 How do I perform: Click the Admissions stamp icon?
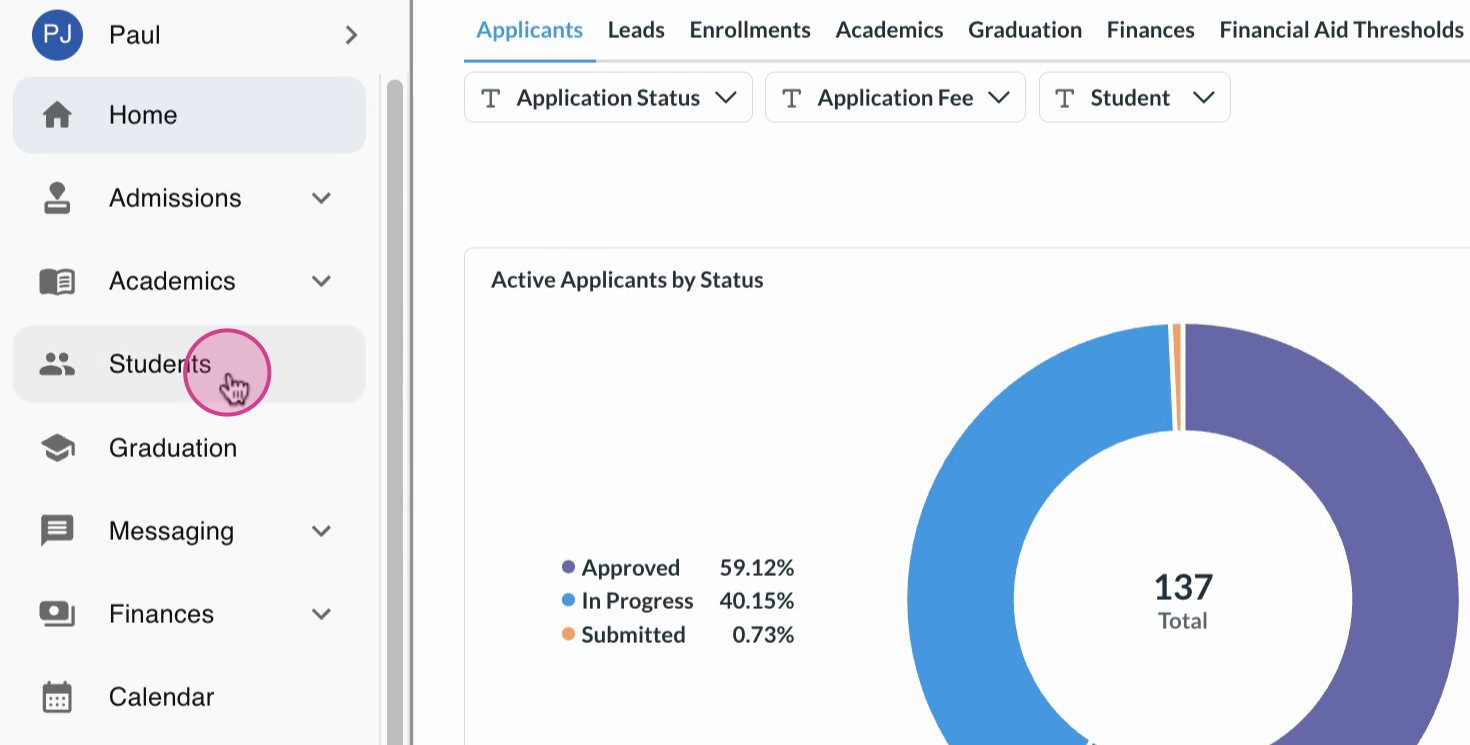point(57,198)
